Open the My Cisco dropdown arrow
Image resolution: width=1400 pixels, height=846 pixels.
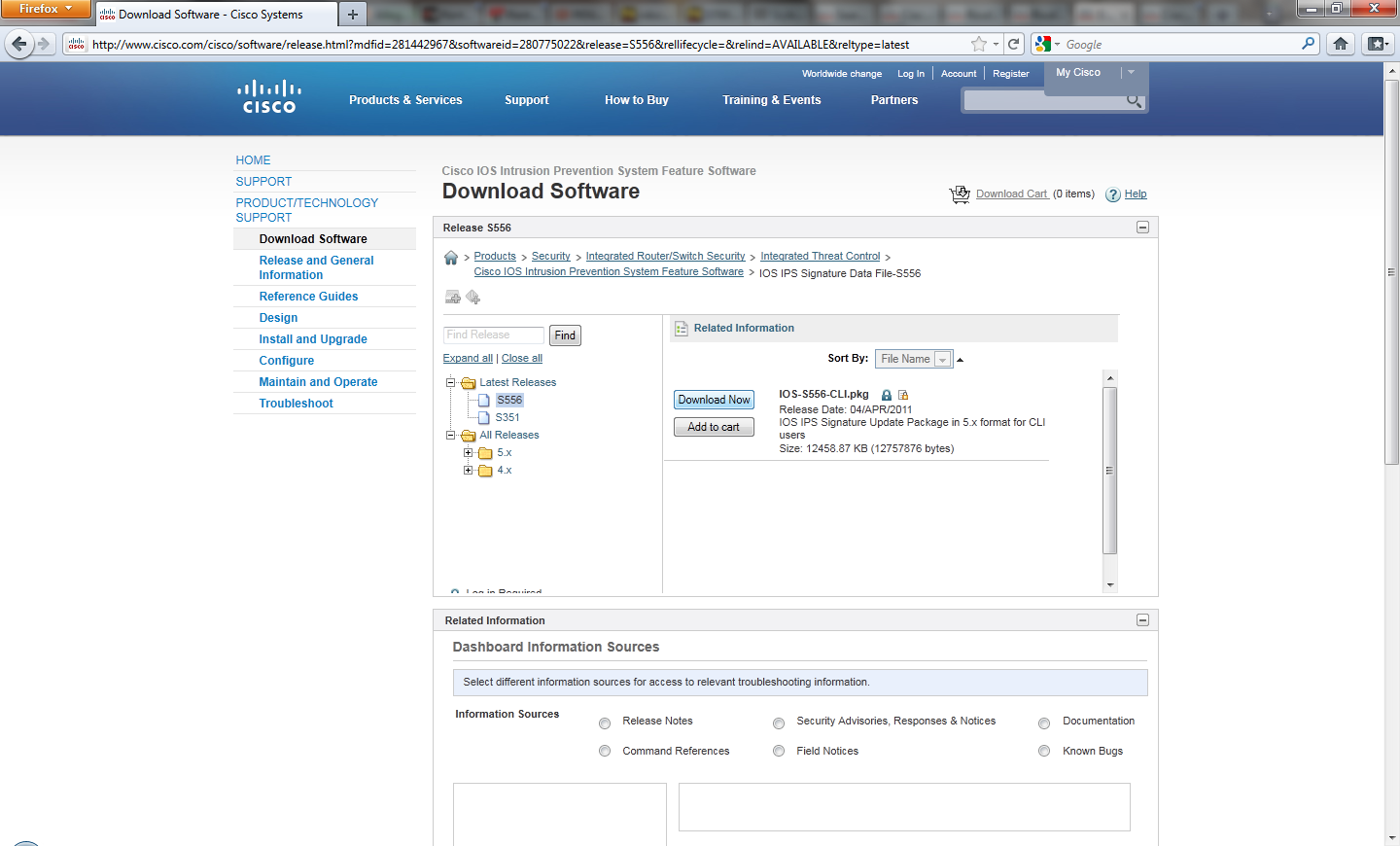point(1131,72)
